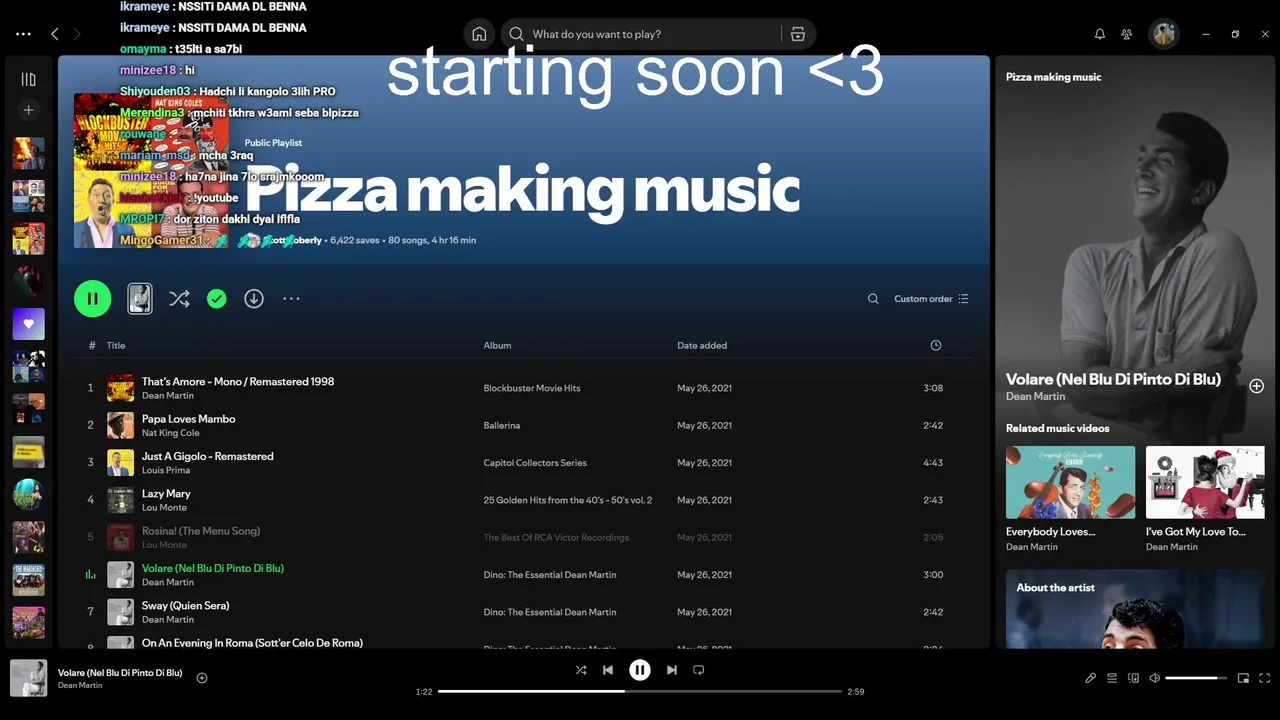Select the Lazy Mary track
This screenshot has height=720, width=1280.
[x=166, y=493]
